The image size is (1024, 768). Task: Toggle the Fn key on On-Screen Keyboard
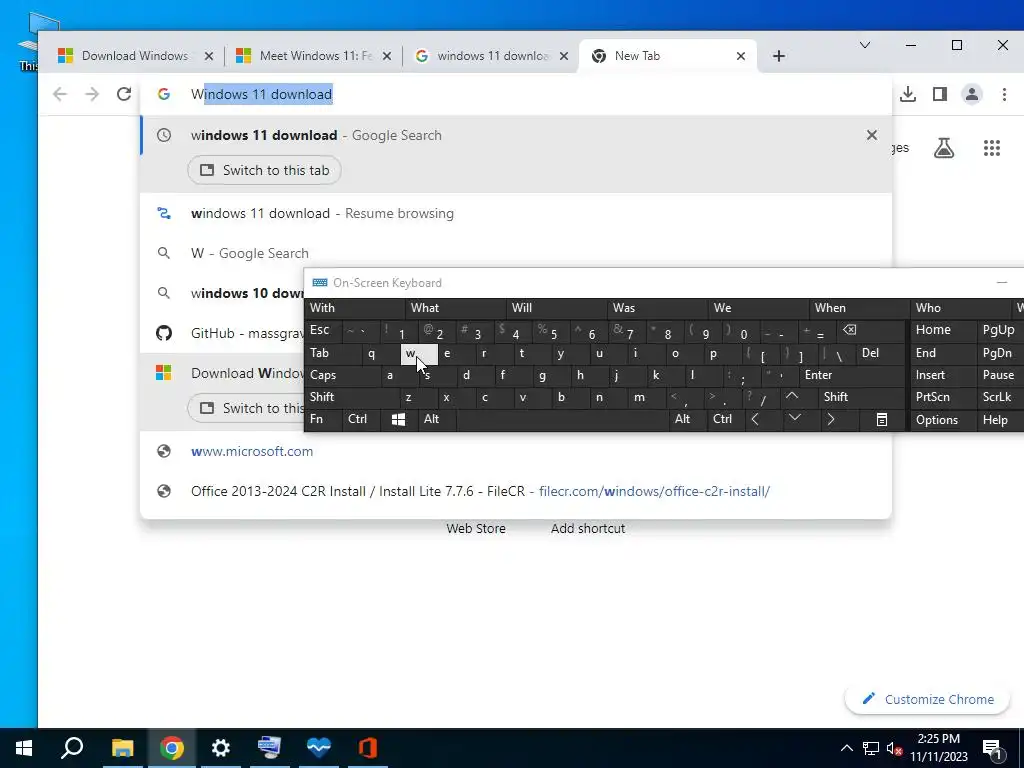coord(323,419)
